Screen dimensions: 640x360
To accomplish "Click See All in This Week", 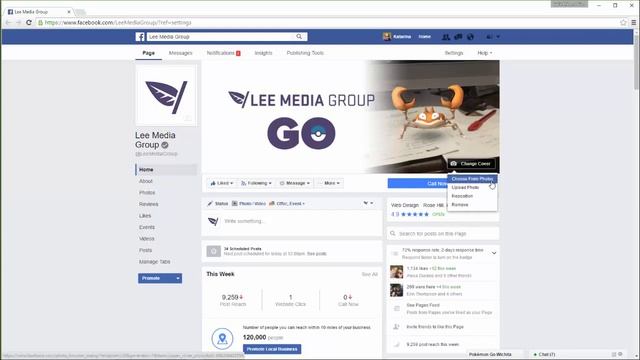I will [369, 274].
